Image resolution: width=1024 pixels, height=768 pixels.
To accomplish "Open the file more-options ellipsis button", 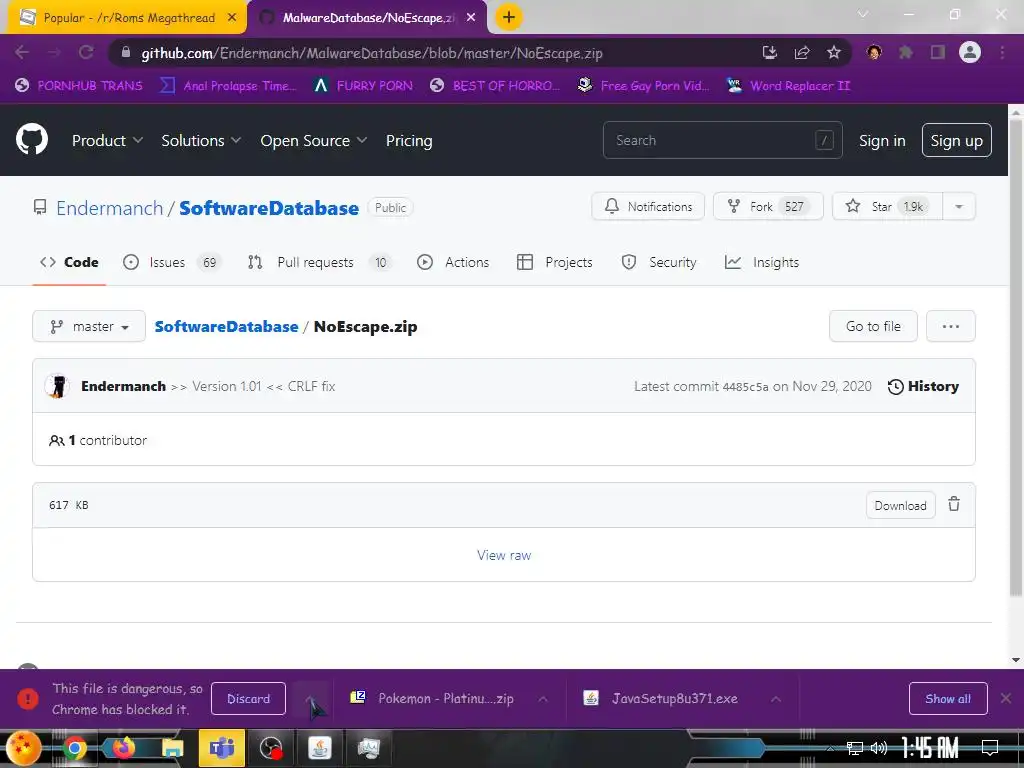I will (x=951, y=326).
